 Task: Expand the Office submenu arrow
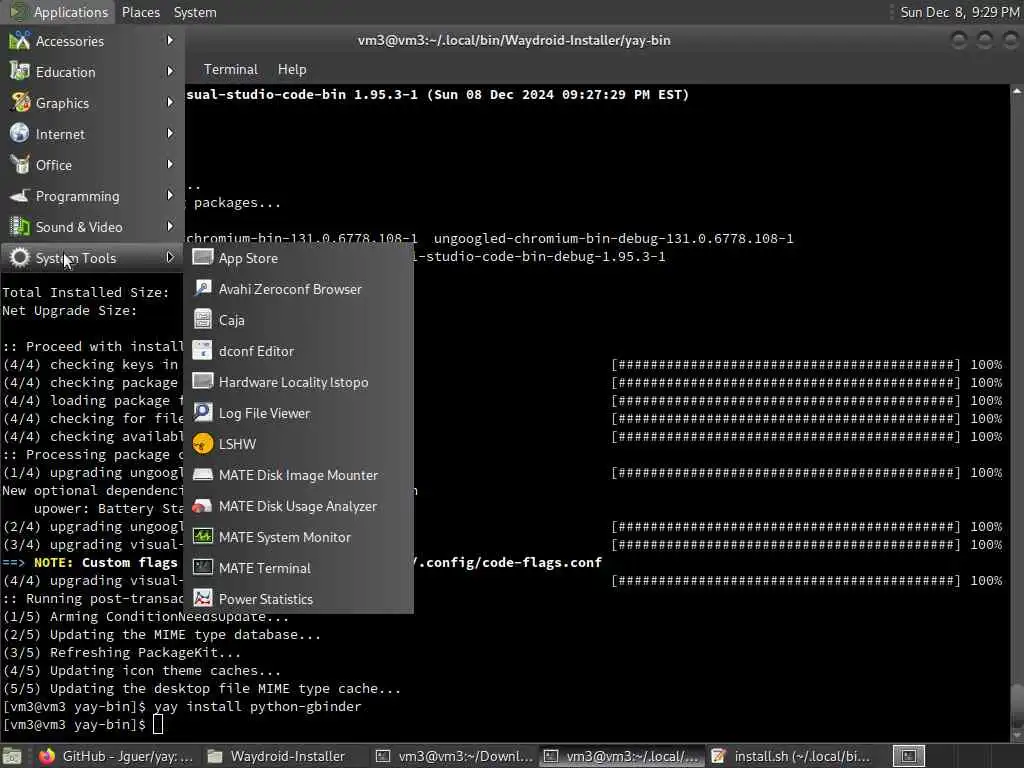[x=170, y=165]
